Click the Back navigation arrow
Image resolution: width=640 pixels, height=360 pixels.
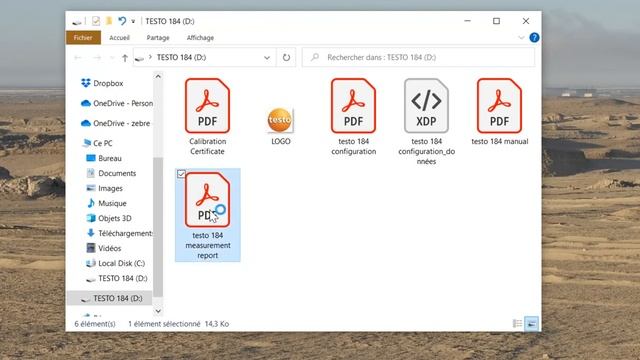78,58
